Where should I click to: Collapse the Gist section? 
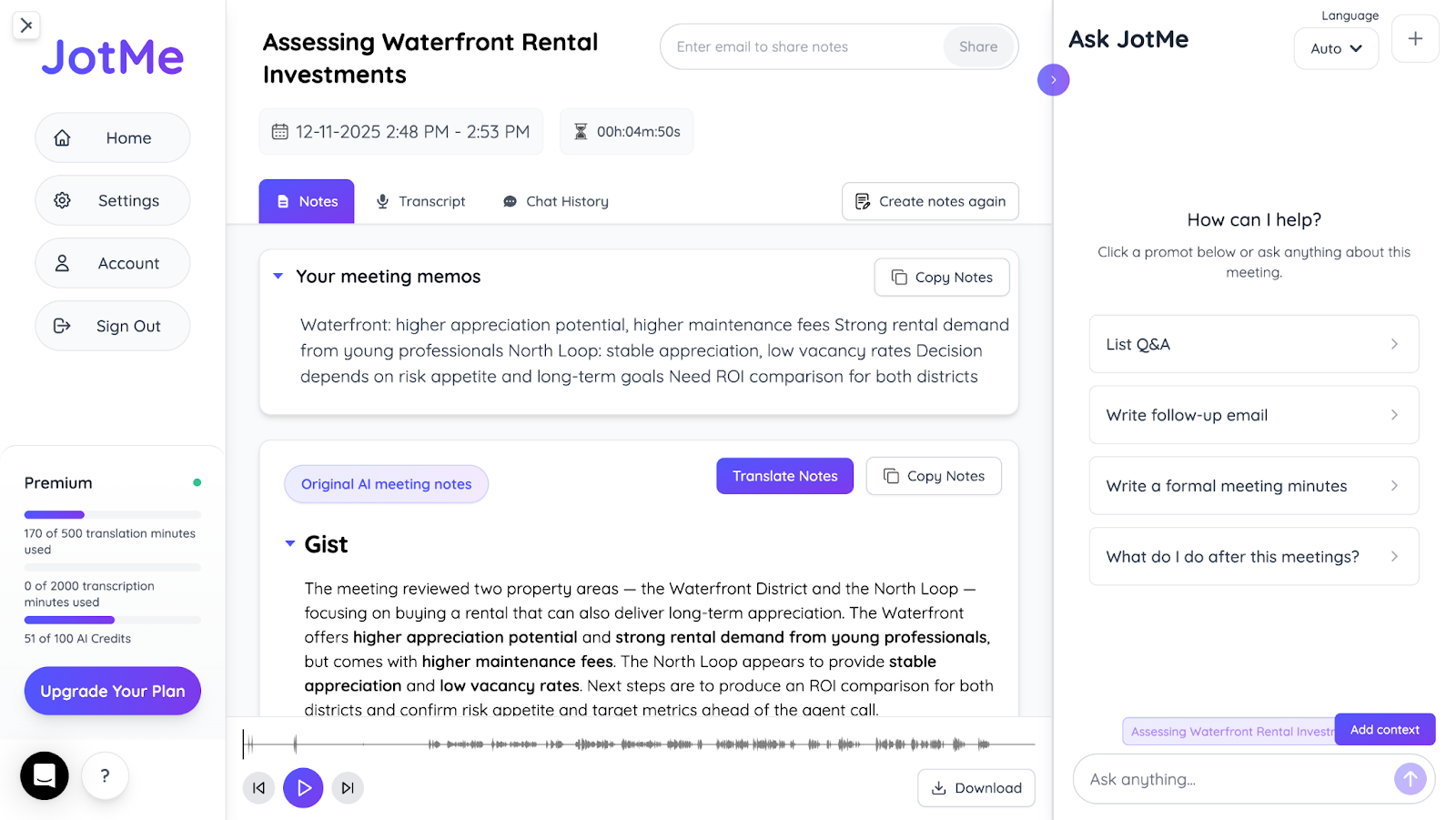pyautogui.click(x=290, y=543)
